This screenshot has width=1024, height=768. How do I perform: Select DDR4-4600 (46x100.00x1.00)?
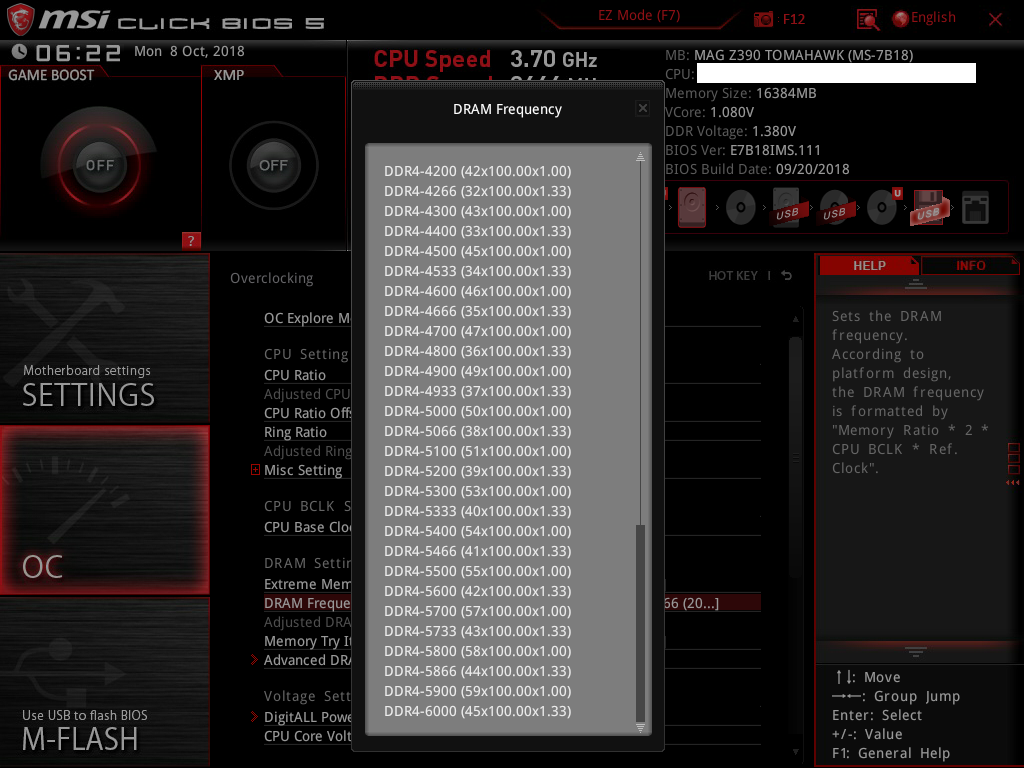pos(477,291)
